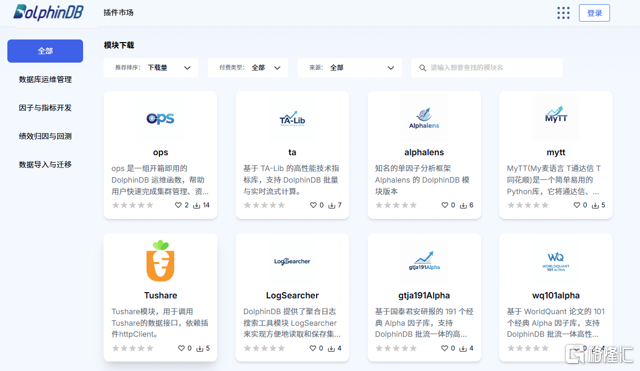The image size is (640, 371).
Task: Open the ops module logo
Action: point(160,118)
